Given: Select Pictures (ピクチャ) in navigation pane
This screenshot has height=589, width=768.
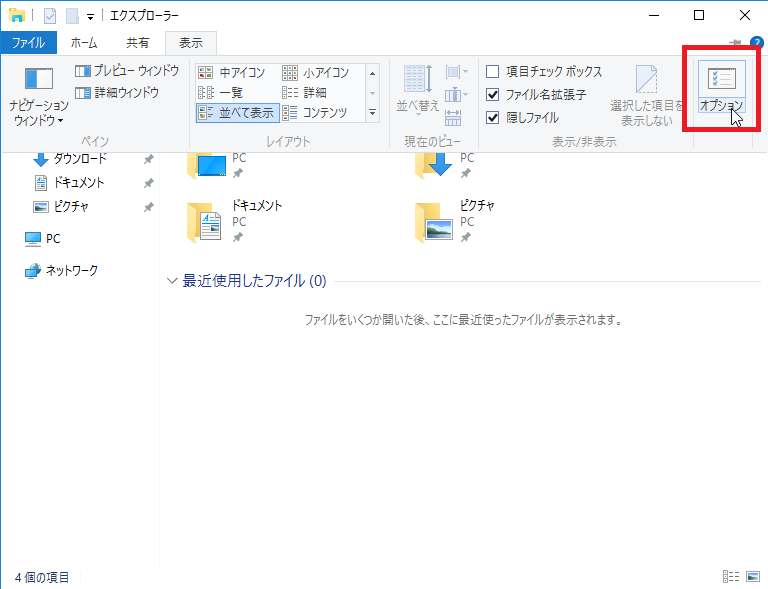Looking at the screenshot, I should pyautogui.click(x=61, y=207).
